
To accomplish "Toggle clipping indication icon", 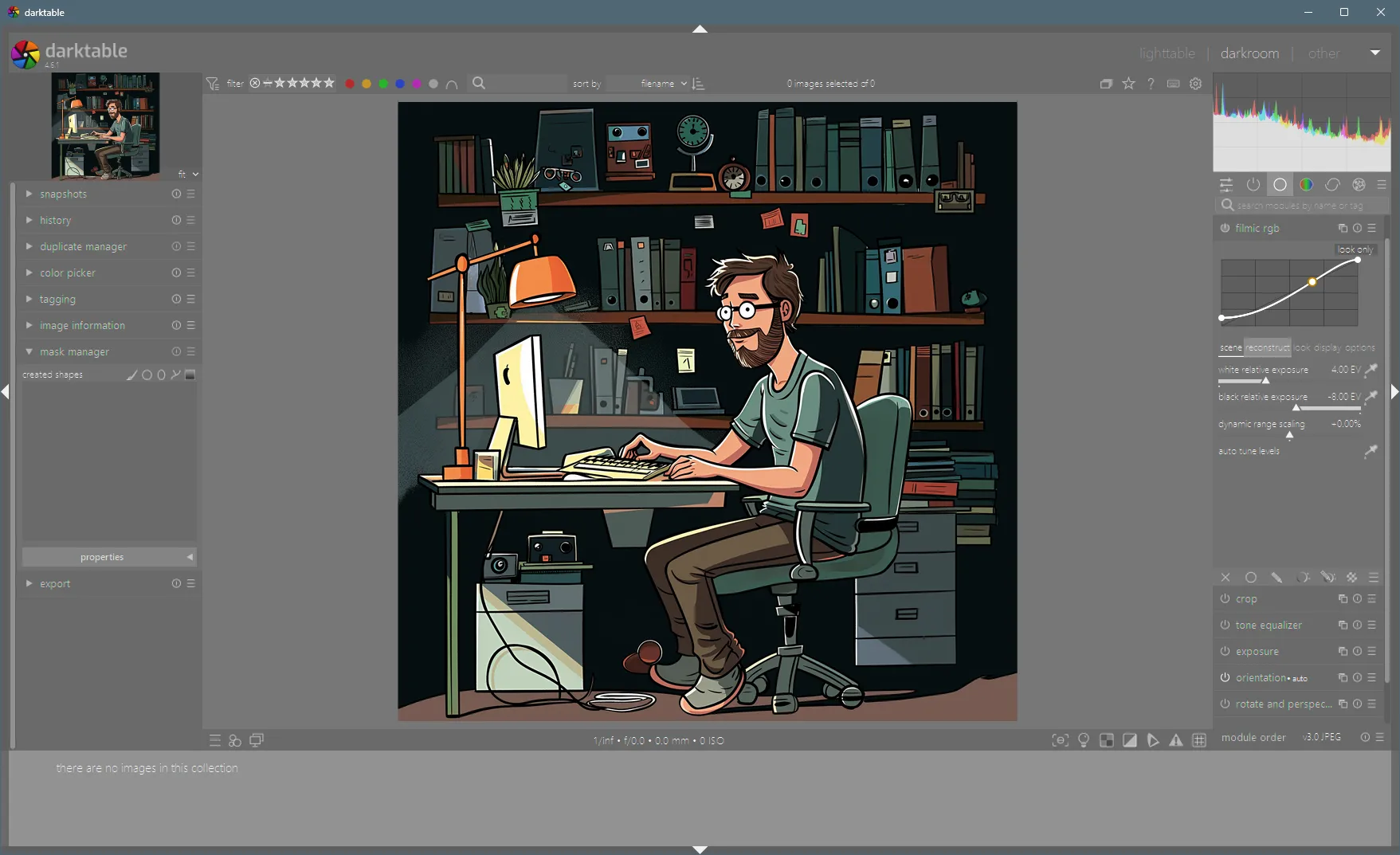I will point(1130,740).
